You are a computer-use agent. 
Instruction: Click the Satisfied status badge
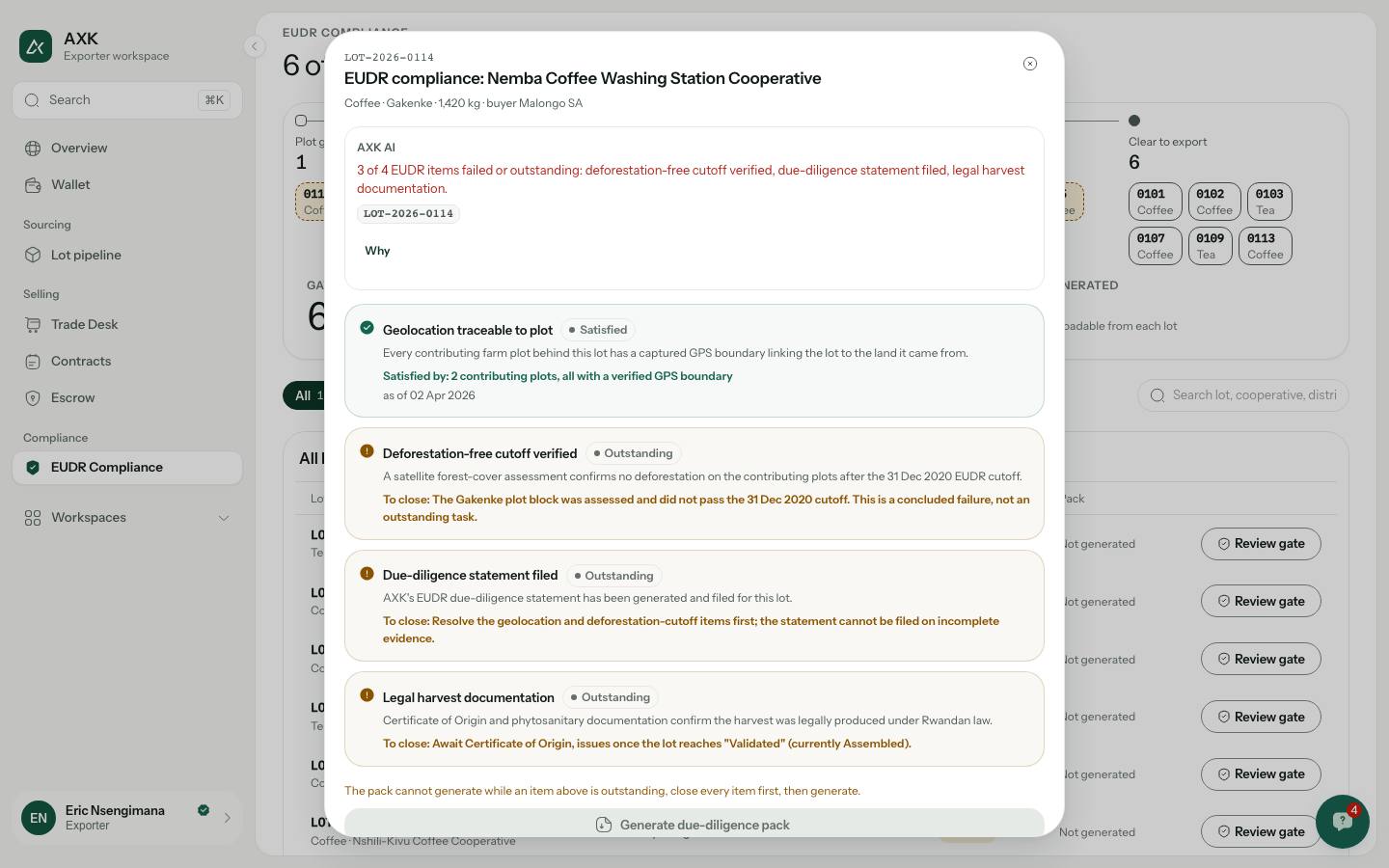click(598, 330)
